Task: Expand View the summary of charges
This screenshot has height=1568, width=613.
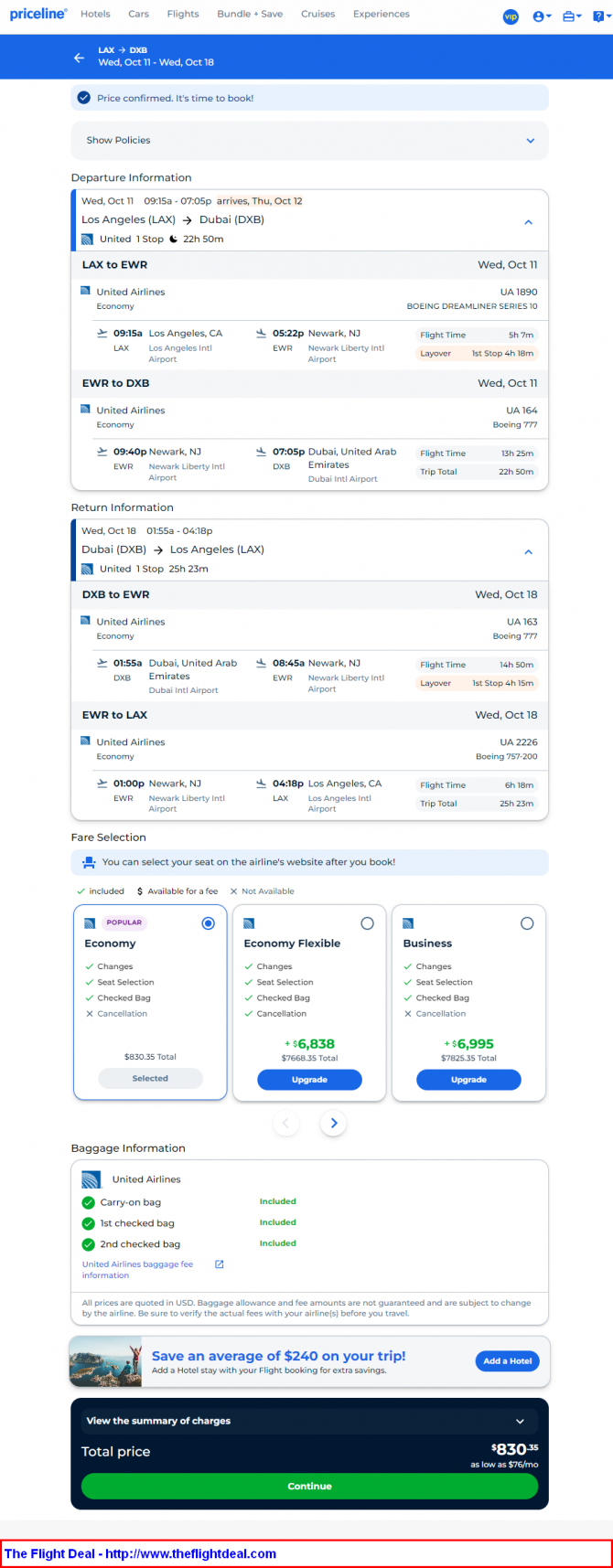Action: pyautogui.click(x=309, y=1421)
